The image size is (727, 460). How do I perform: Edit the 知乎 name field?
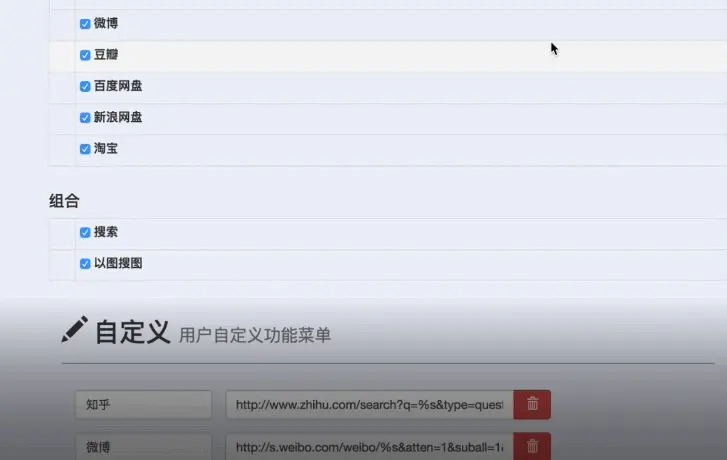(143, 404)
